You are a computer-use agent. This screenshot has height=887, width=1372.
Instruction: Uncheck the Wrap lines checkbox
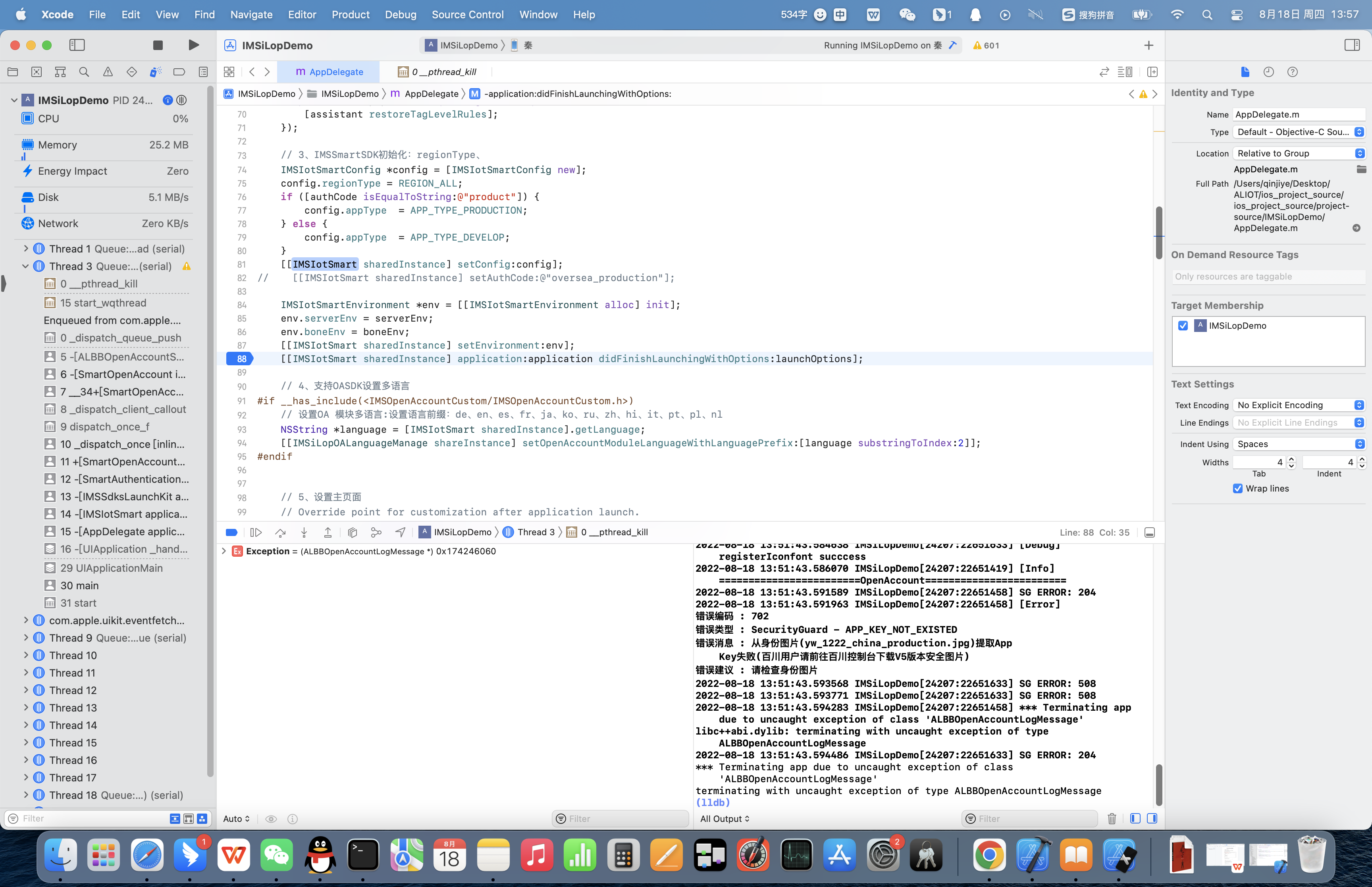[1238, 488]
